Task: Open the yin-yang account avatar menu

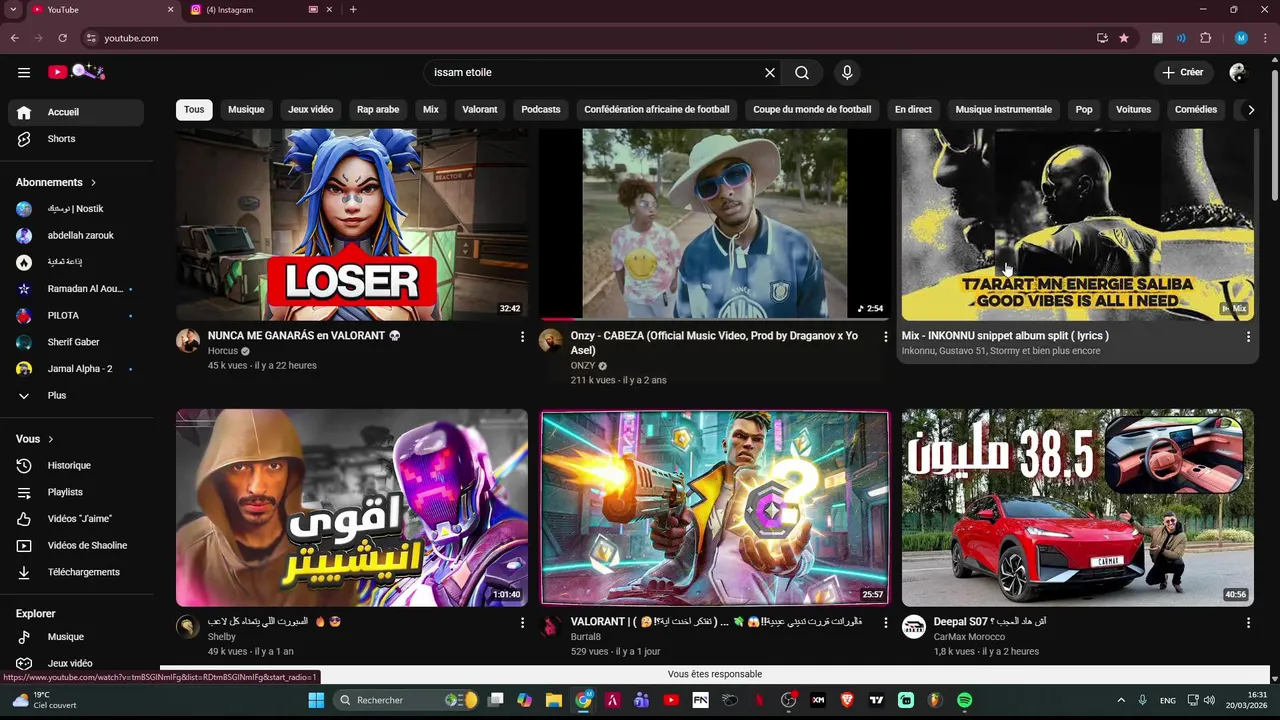Action: [1238, 72]
